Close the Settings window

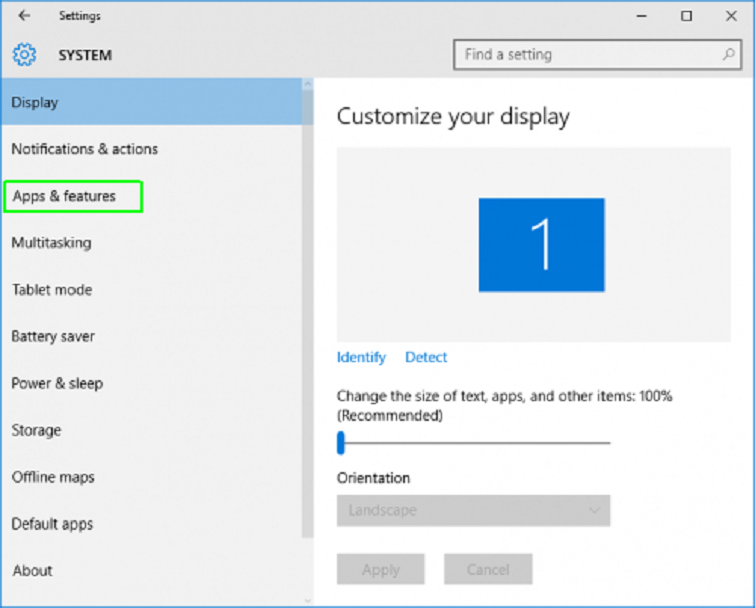tap(730, 16)
